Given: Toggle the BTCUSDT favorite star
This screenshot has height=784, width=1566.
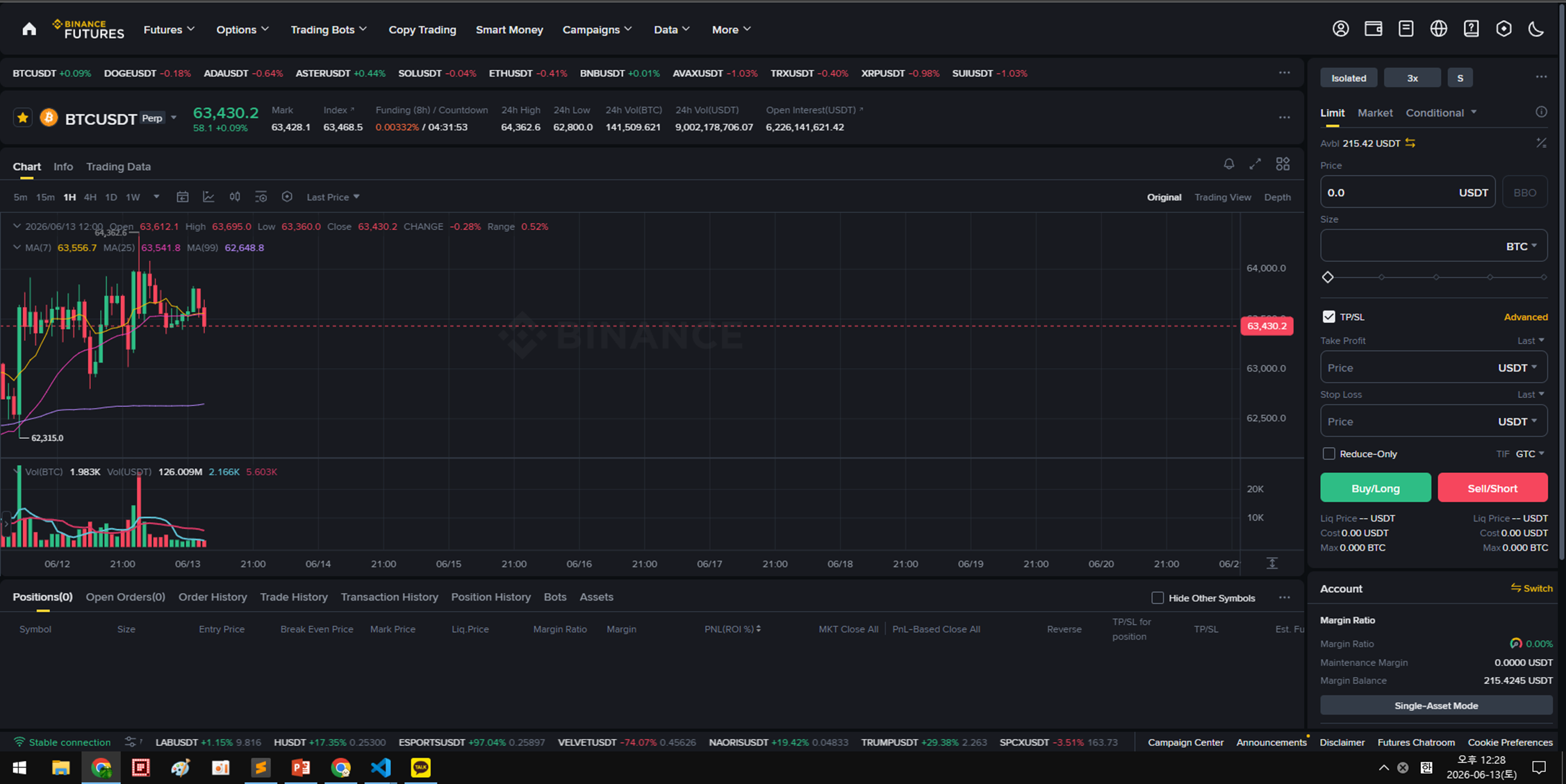Looking at the screenshot, I should [22, 118].
